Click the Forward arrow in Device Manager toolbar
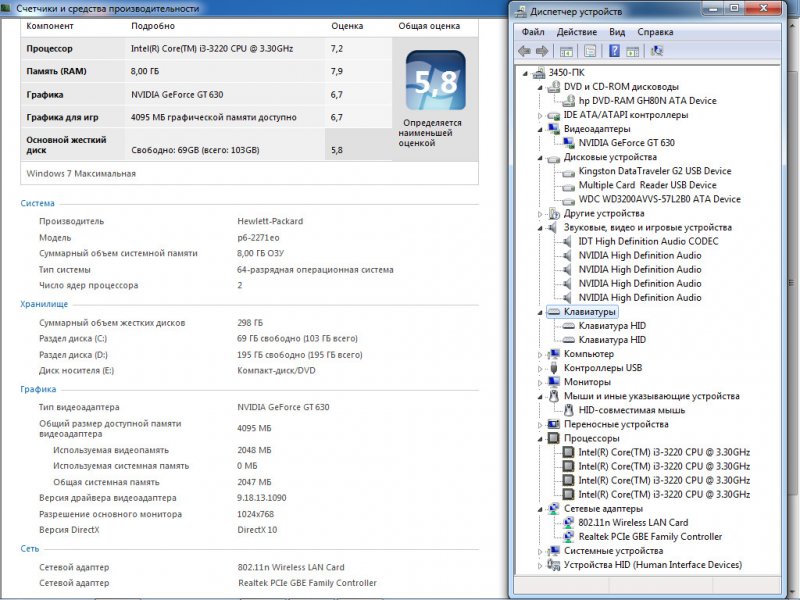This screenshot has height=600, width=800. coord(542,51)
